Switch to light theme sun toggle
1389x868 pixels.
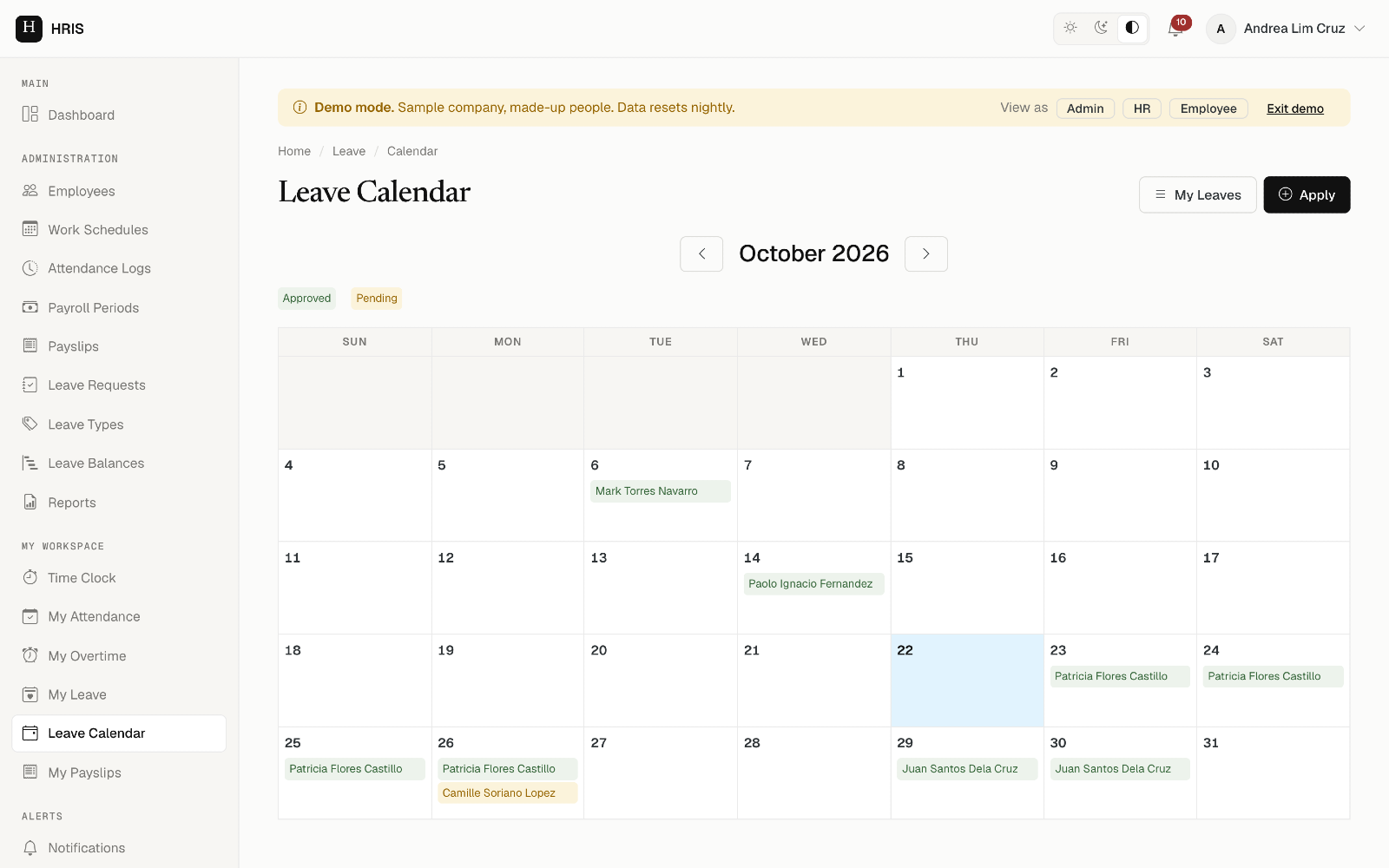pyautogui.click(x=1070, y=28)
